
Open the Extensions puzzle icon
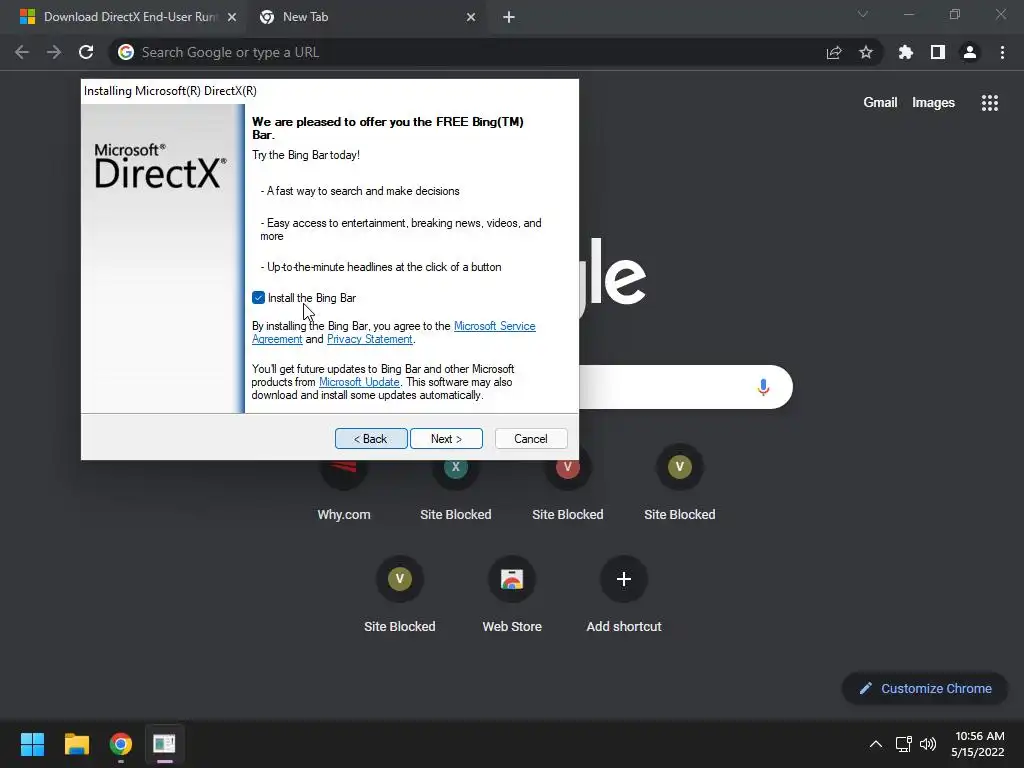[906, 52]
